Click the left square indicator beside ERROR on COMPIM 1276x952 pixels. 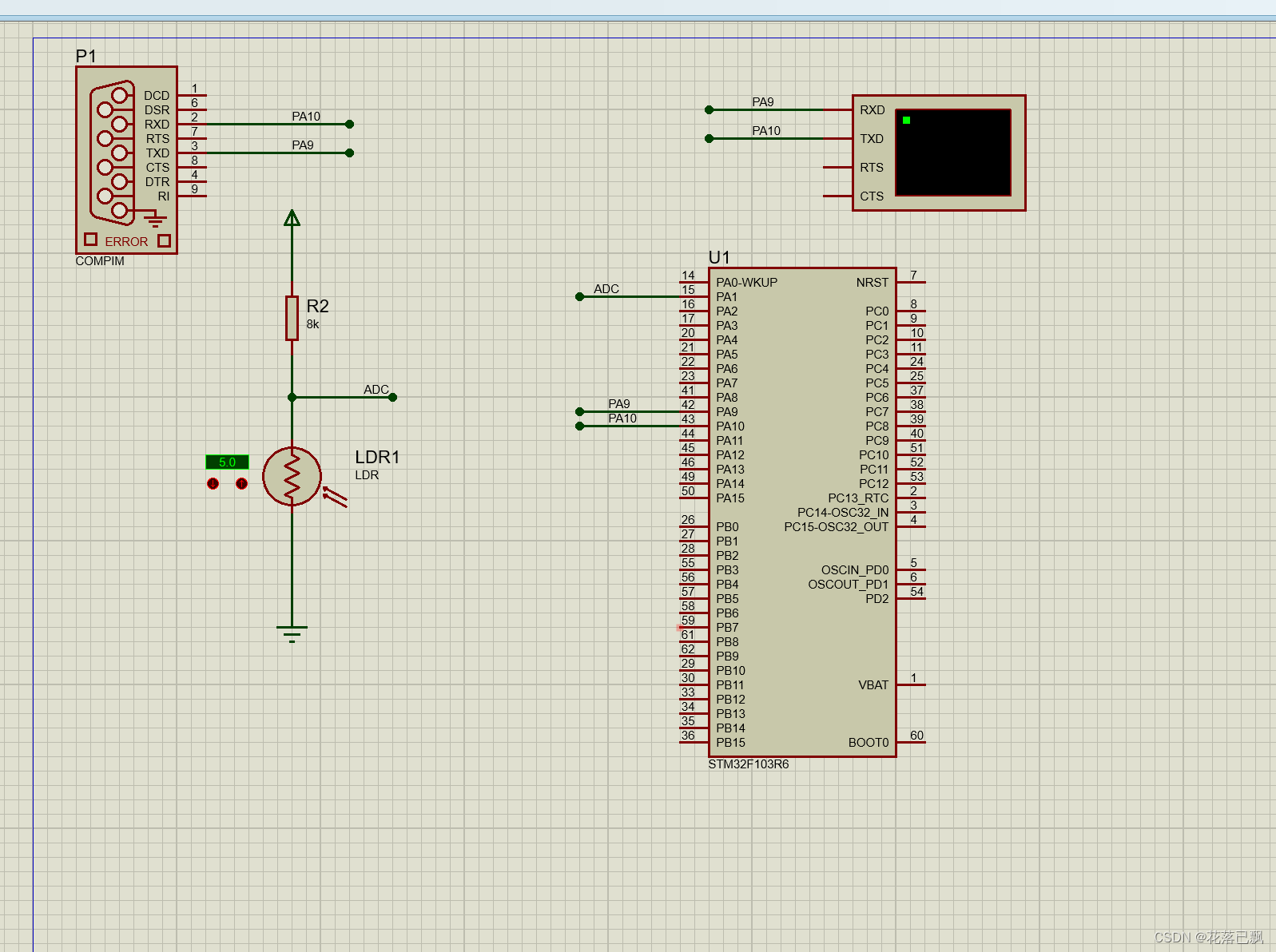pyautogui.click(x=91, y=240)
